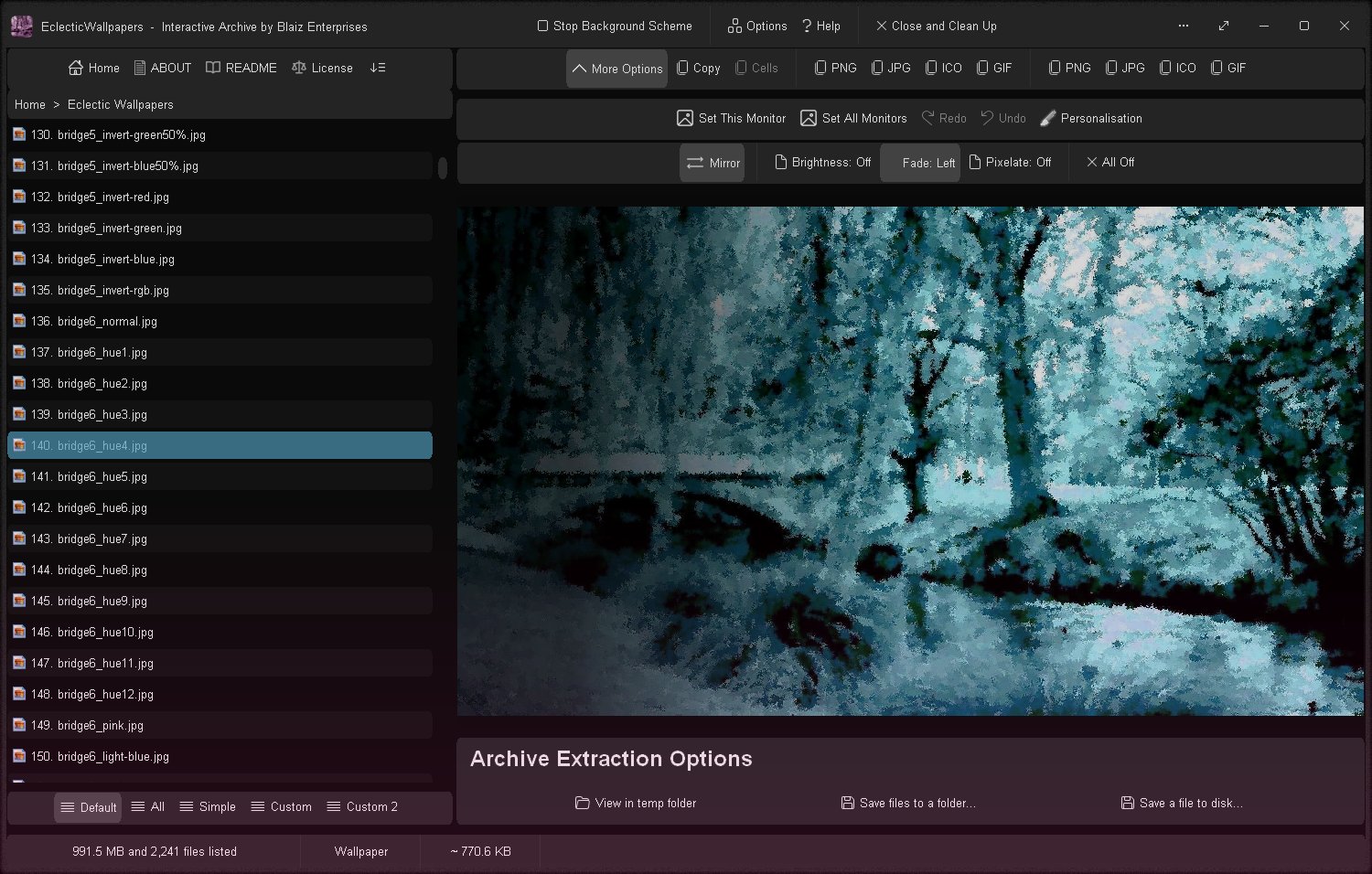Select file 130. bridge5_invert-green50%.jpg
This screenshot has width=1372, height=874.
220,134
